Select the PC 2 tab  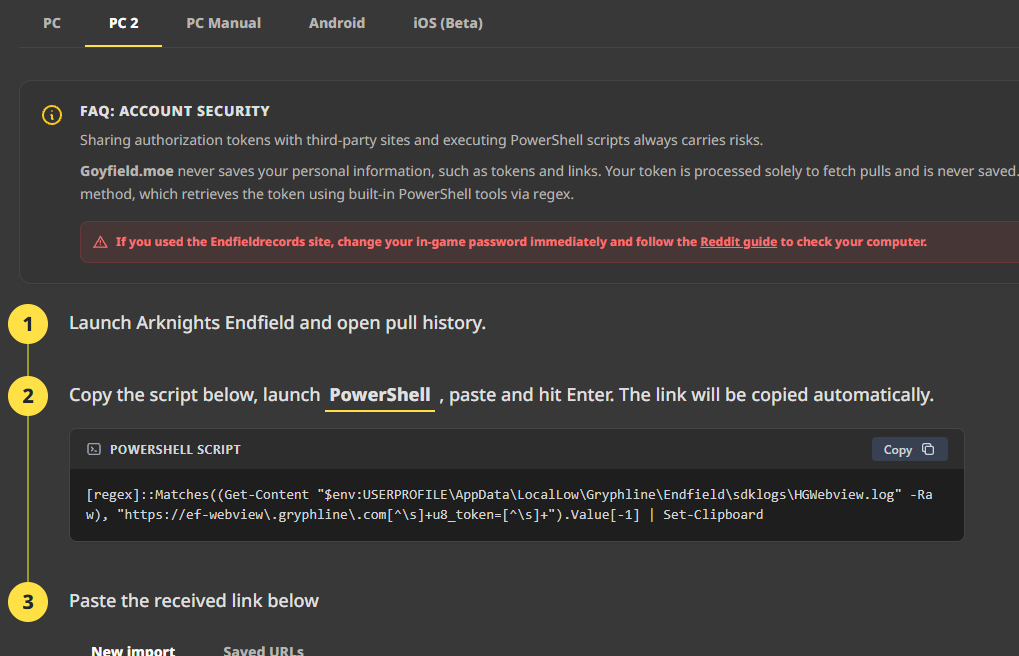123,23
